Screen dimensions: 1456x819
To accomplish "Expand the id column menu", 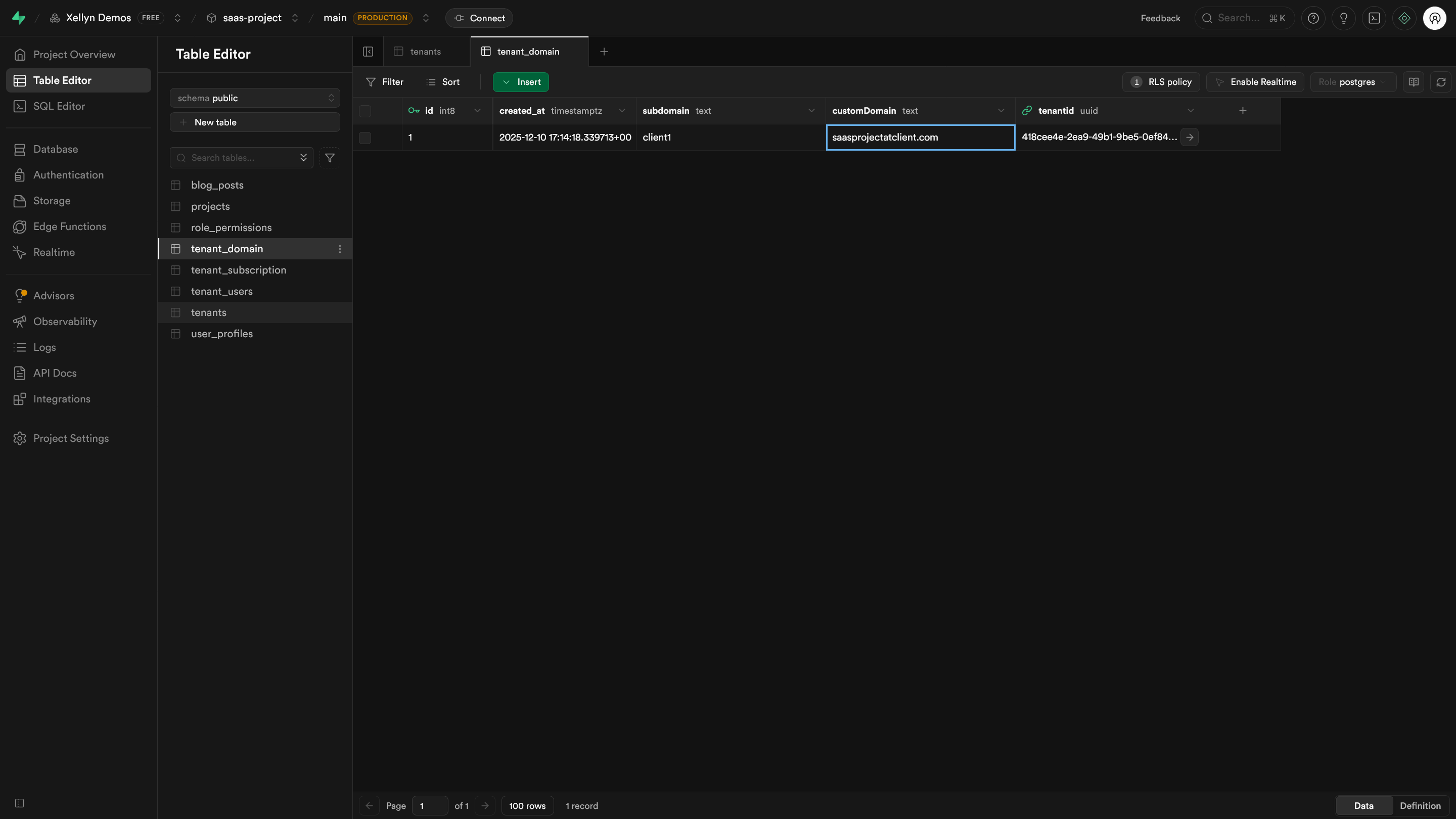I will pyautogui.click(x=477, y=111).
